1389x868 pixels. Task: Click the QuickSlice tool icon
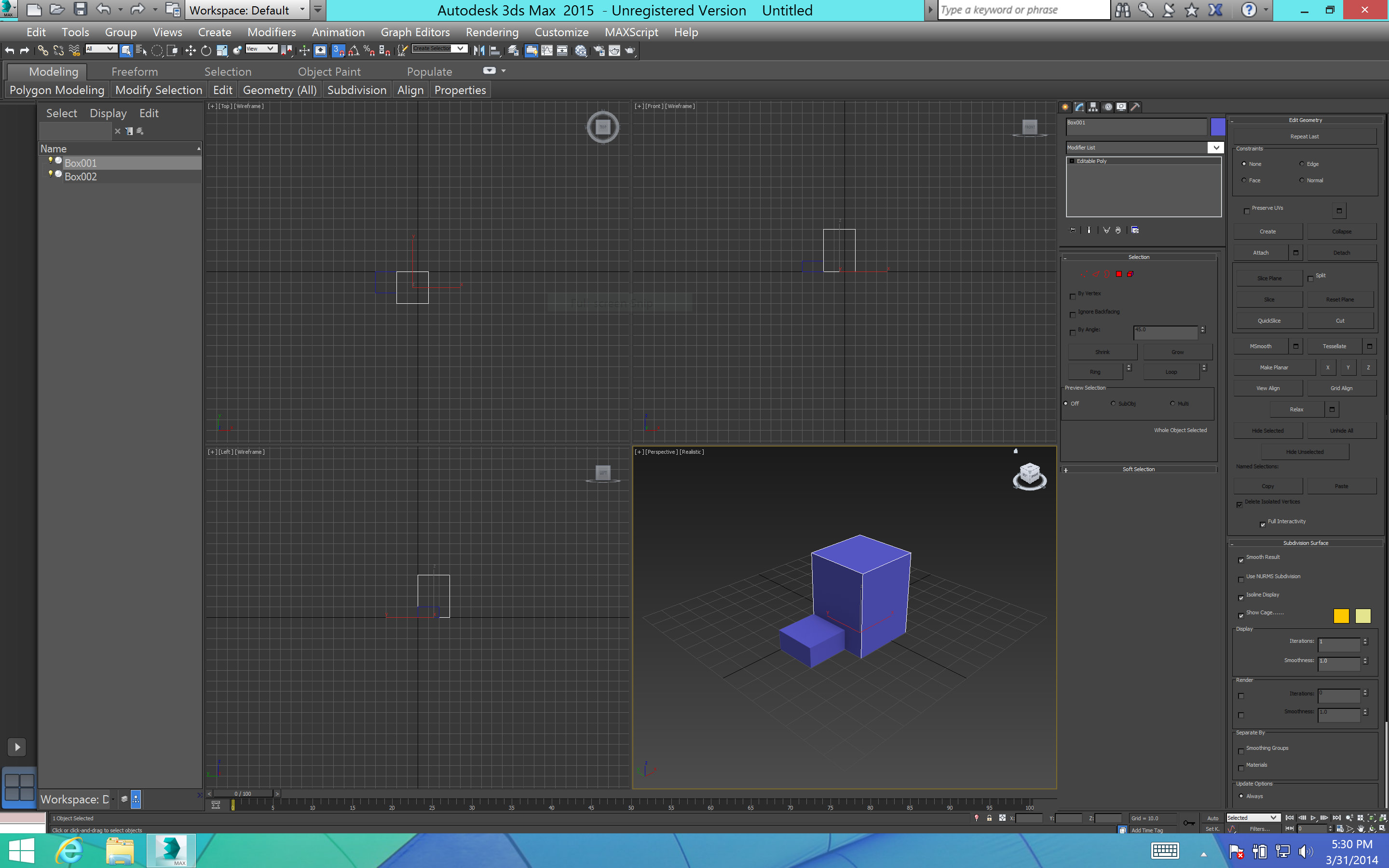[1269, 321]
